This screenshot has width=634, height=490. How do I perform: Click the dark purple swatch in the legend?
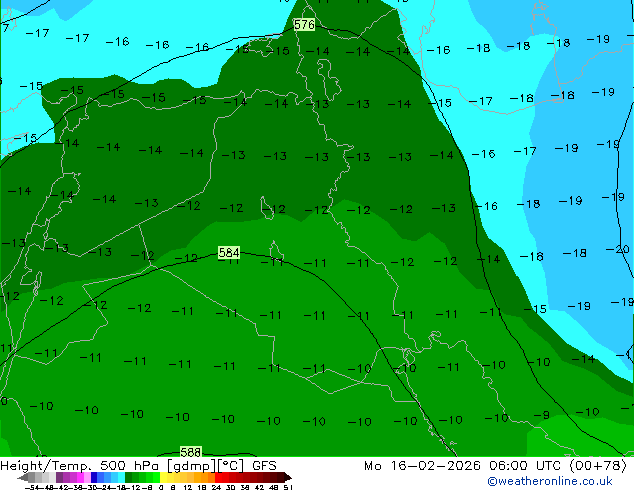coord(59,477)
